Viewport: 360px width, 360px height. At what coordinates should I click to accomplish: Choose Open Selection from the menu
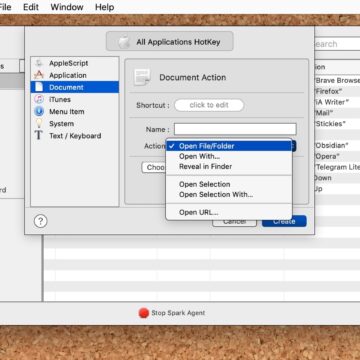229,184
